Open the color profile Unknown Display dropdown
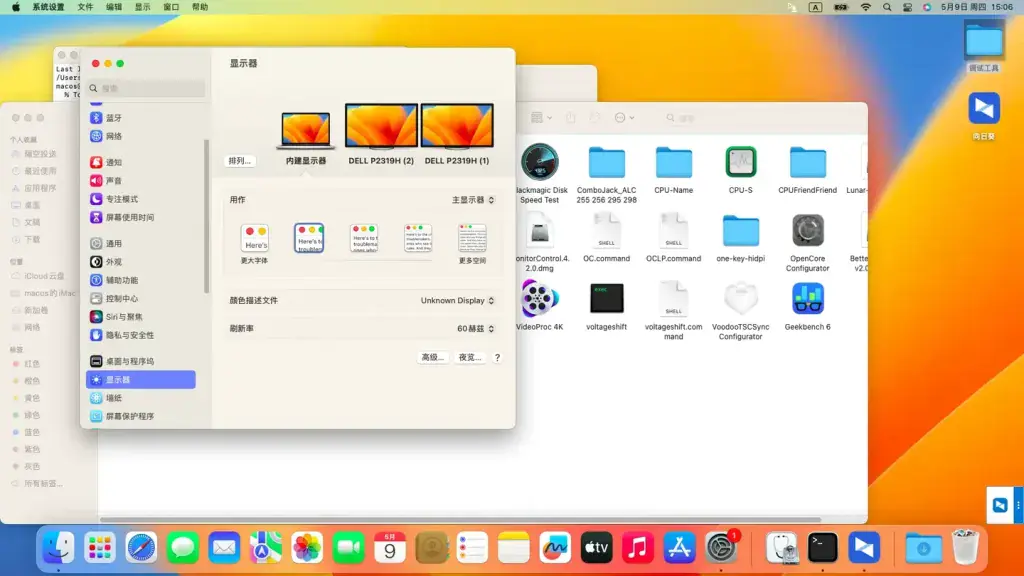The height and width of the screenshot is (576, 1024). click(457, 300)
